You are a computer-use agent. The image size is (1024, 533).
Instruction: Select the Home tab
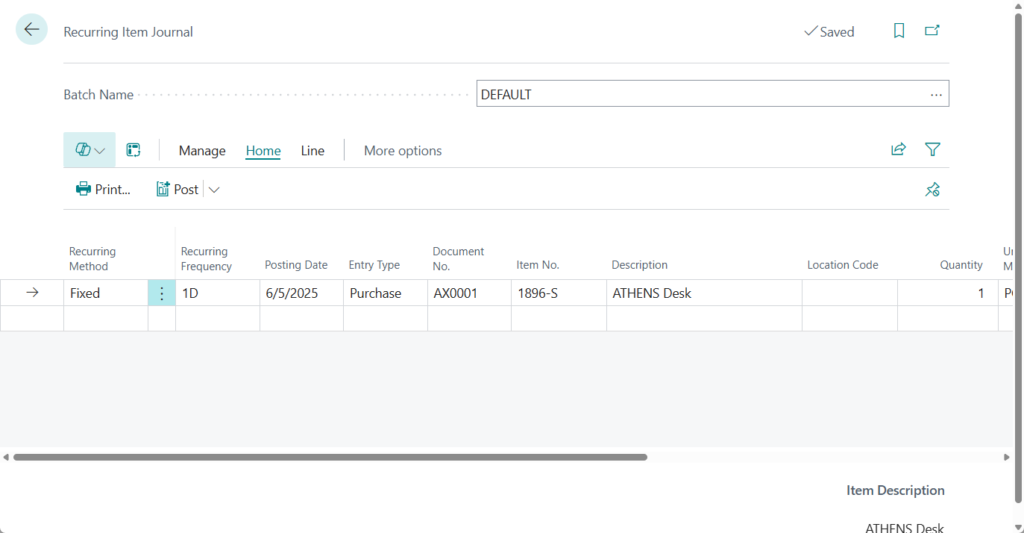pos(263,151)
